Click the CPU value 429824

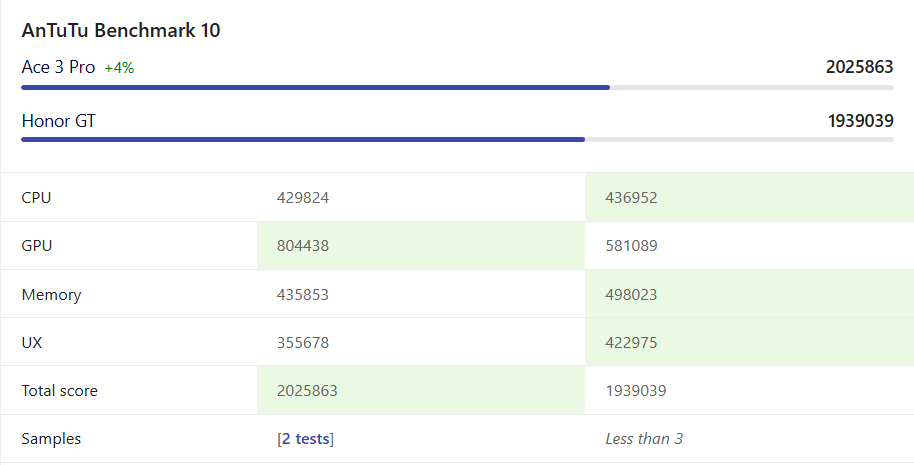(x=303, y=198)
